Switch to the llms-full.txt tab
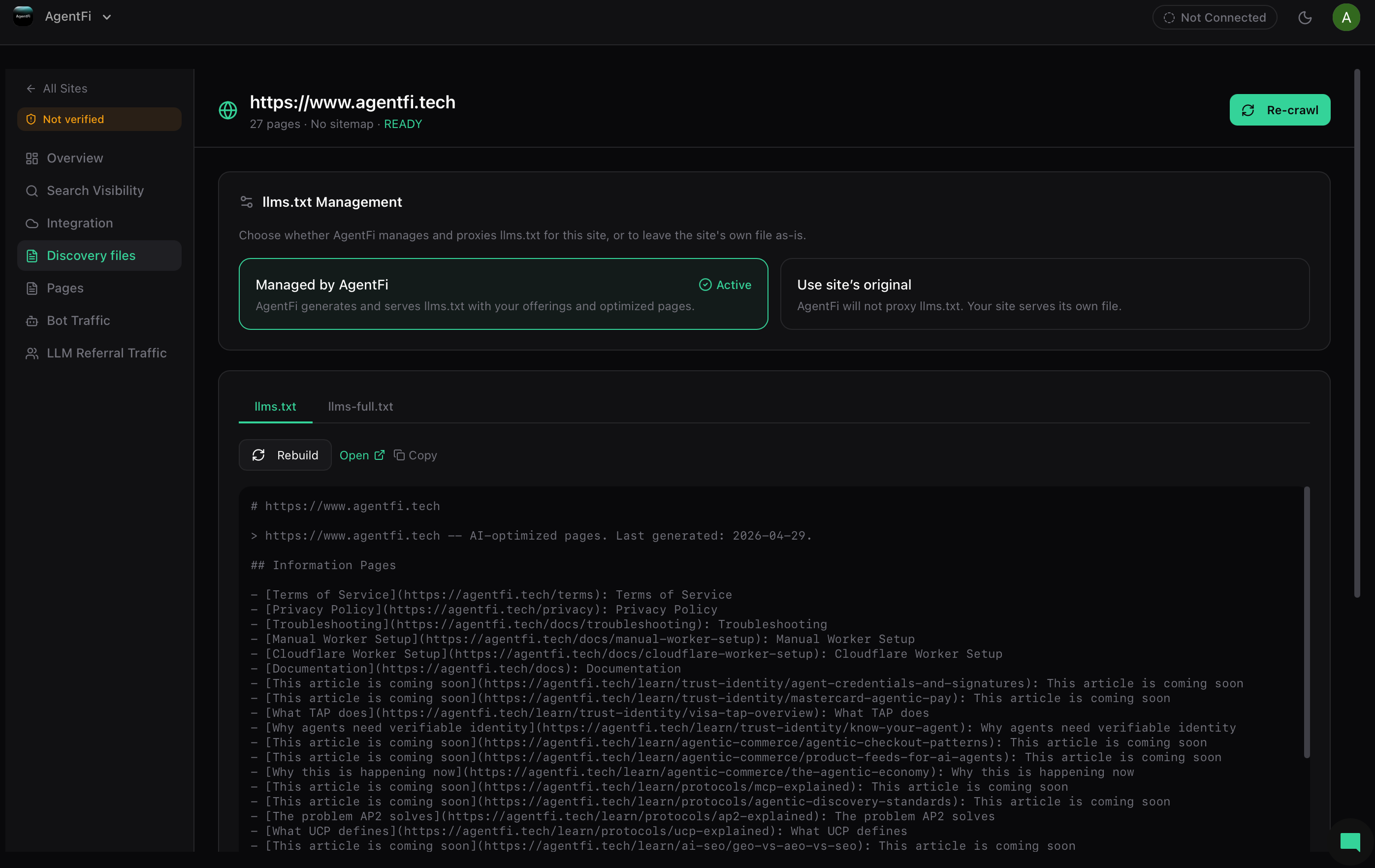The width and height of the screenshot is (1375, 868). point(360,407)
